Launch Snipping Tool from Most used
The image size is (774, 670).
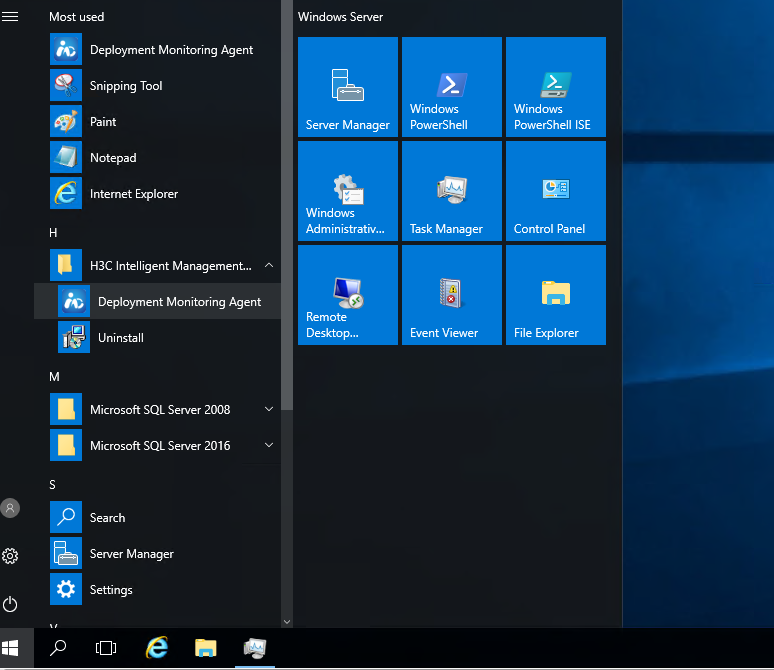(x=157, y=85)
